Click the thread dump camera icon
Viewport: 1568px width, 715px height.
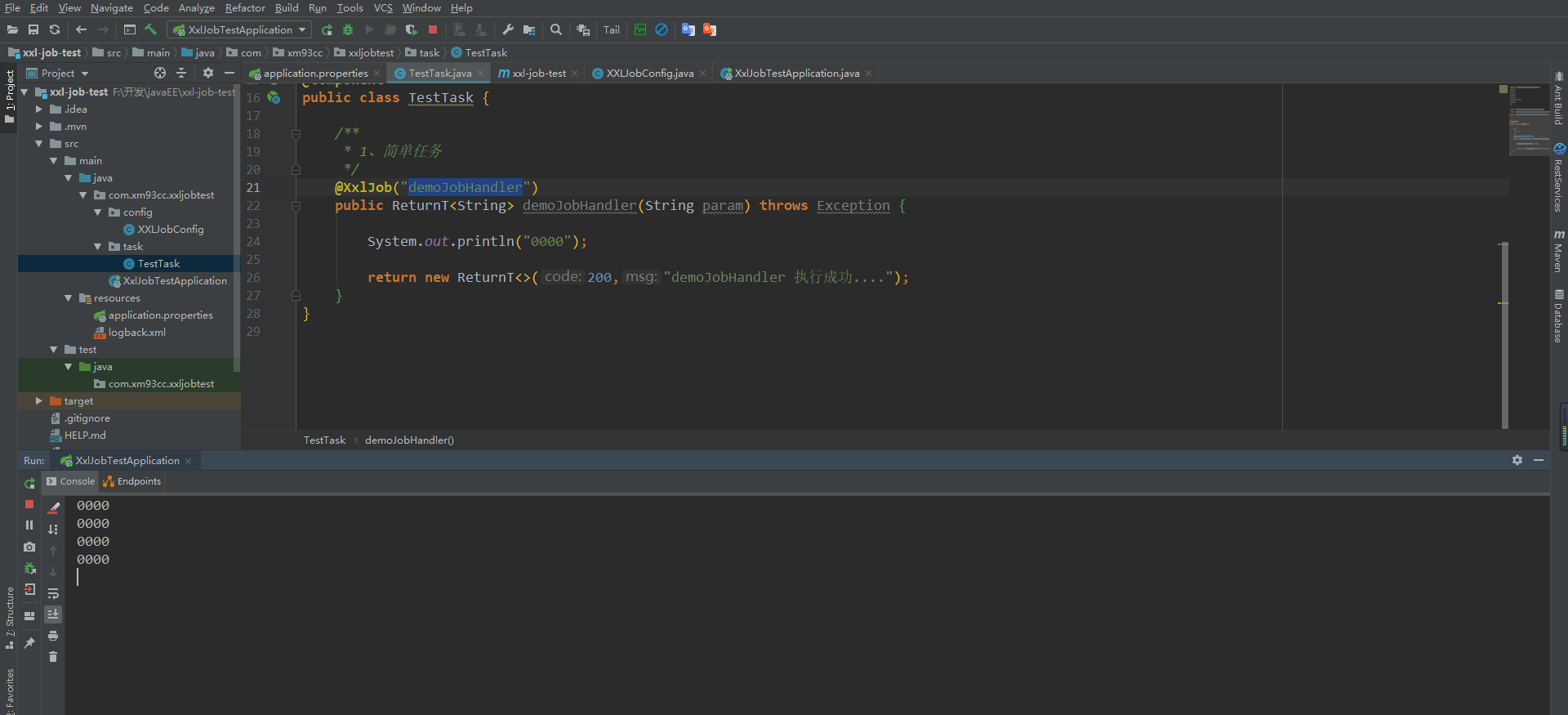click(29, 547)
